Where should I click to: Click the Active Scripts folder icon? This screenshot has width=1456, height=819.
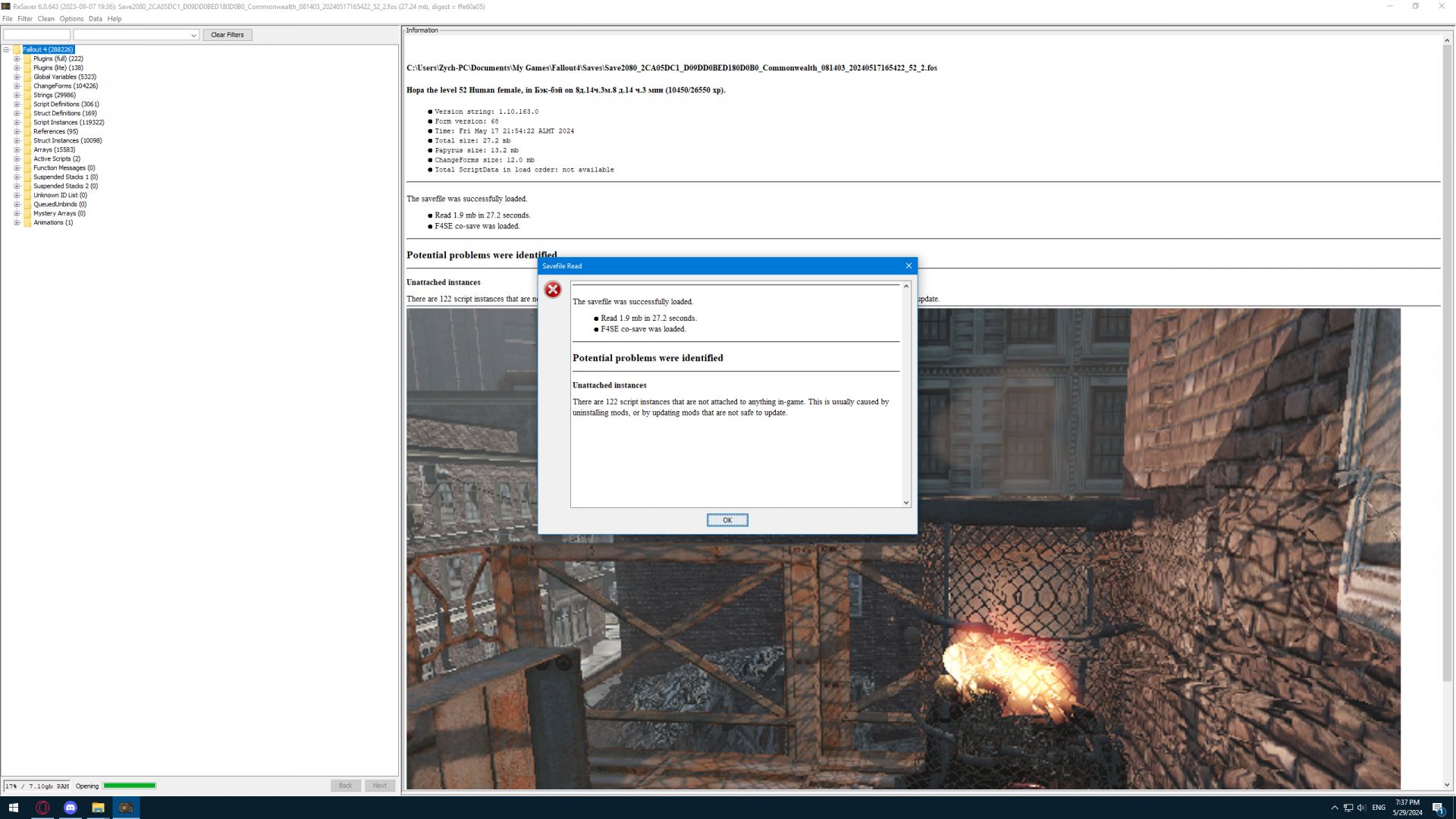(x=27, y=159)
